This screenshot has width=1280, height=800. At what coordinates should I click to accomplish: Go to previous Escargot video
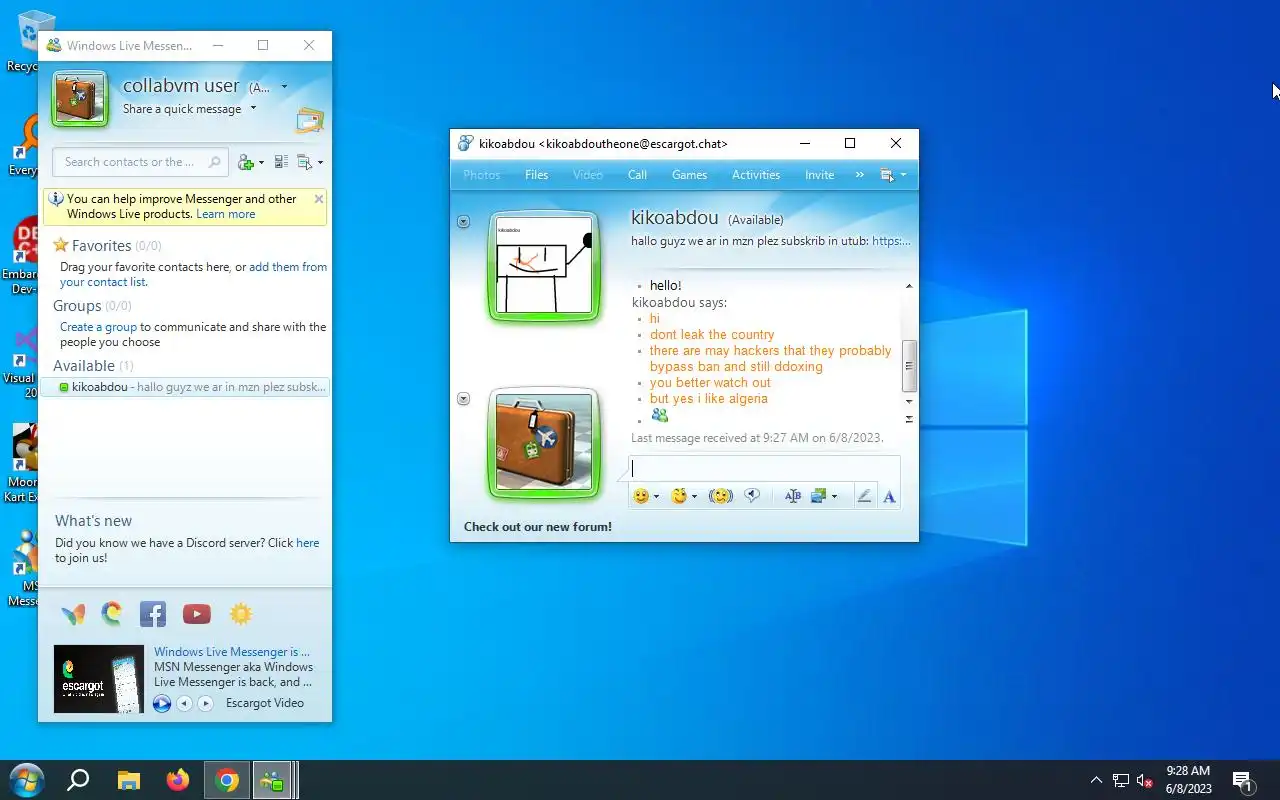click(x=184, y=704)
